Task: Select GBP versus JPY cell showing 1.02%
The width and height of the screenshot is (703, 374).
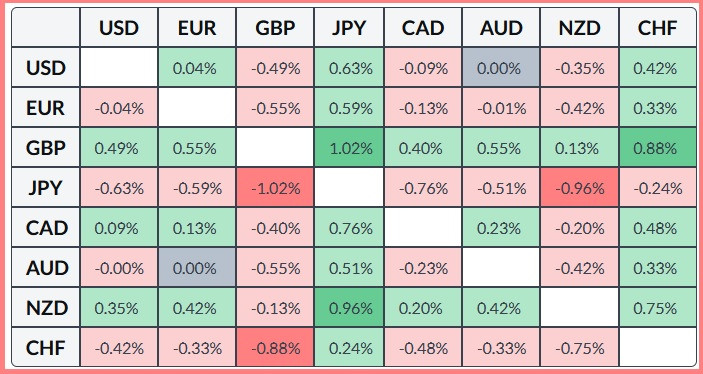Action: (349, 148)
